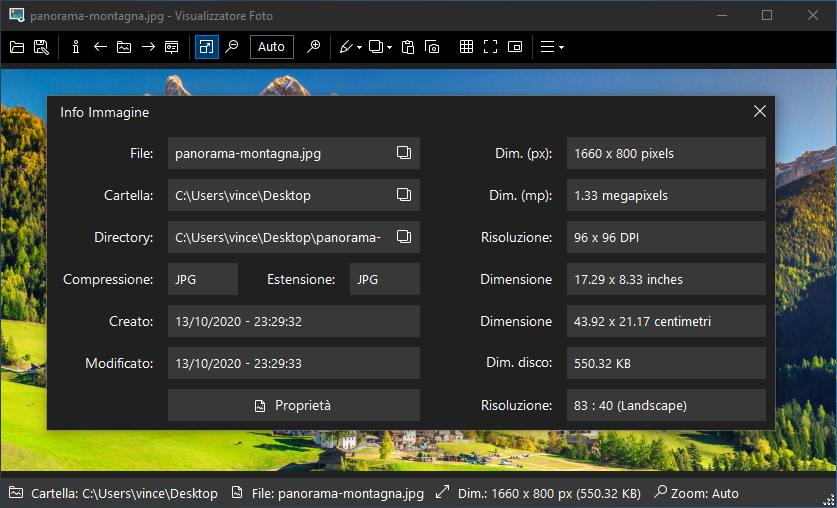The width and height of the screenshot is (837, 508).
Task: Zoom in using the plus magnifier icon
Action: tap(313, 47)
